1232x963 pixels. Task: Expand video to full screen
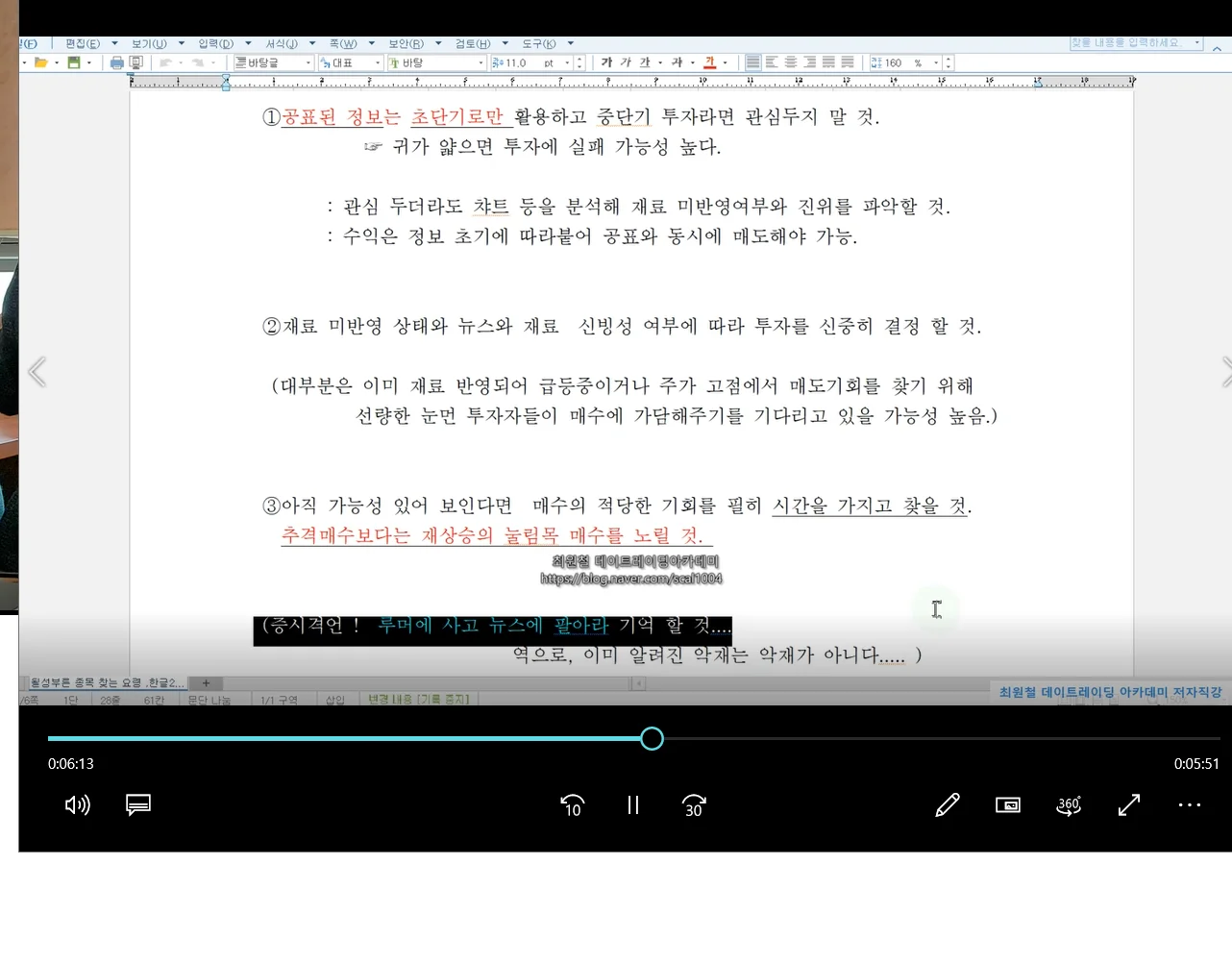[x=1129, y=804]
